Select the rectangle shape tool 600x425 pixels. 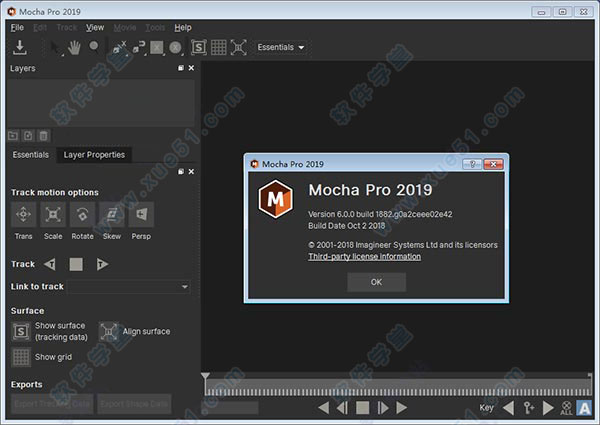pos(157,48)
